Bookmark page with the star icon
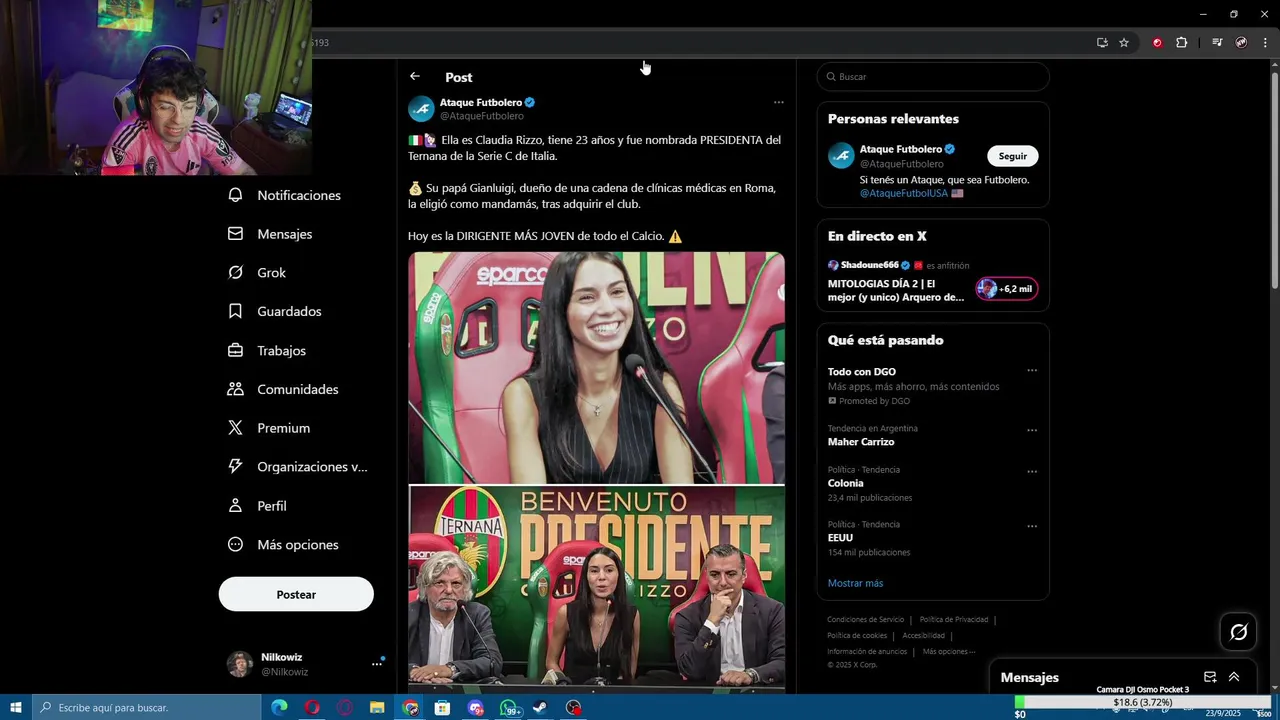This screenshot has height=720, width=1280. pyautogui.click(x=1124, y=43)
